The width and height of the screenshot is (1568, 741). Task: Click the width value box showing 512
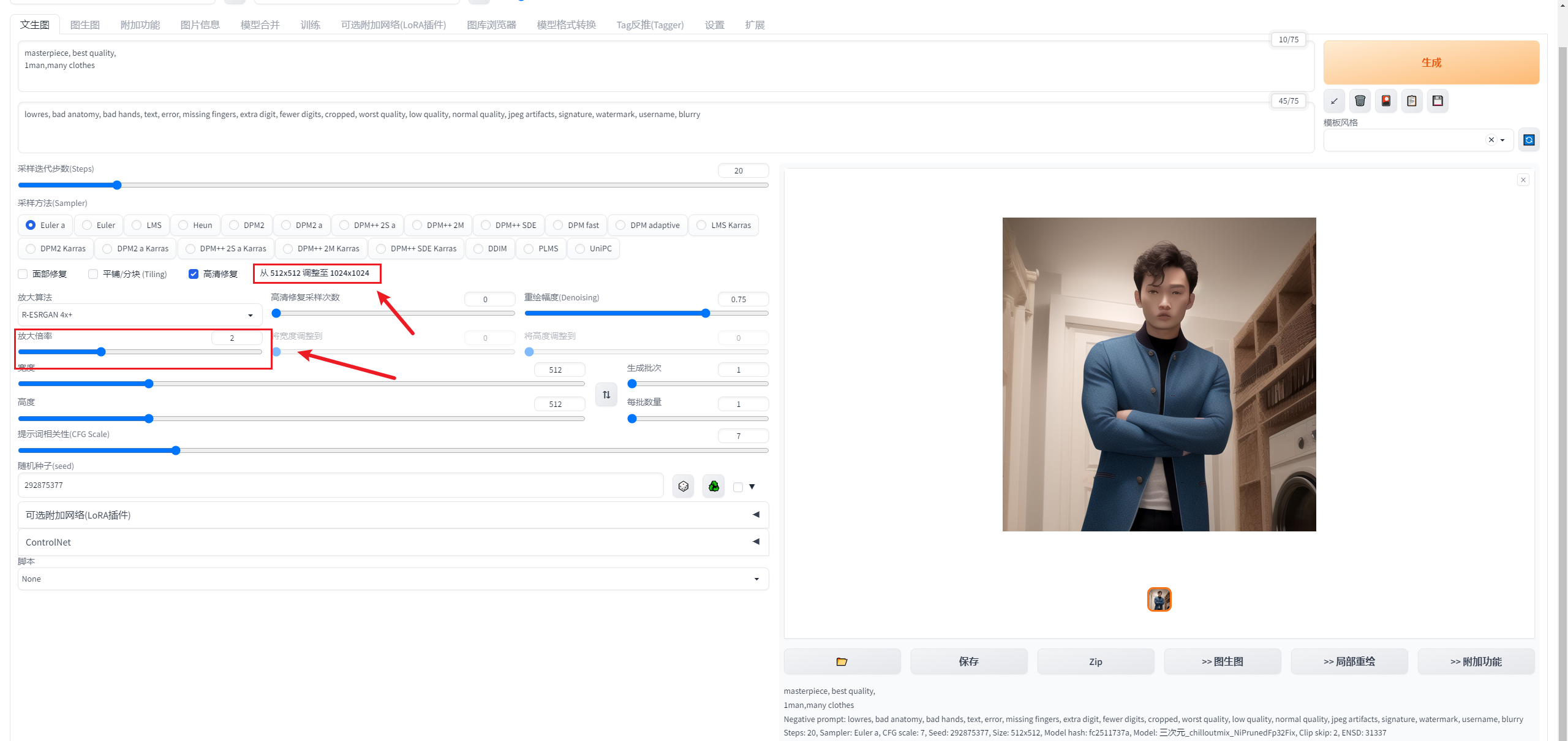click(x=559, y=370)
